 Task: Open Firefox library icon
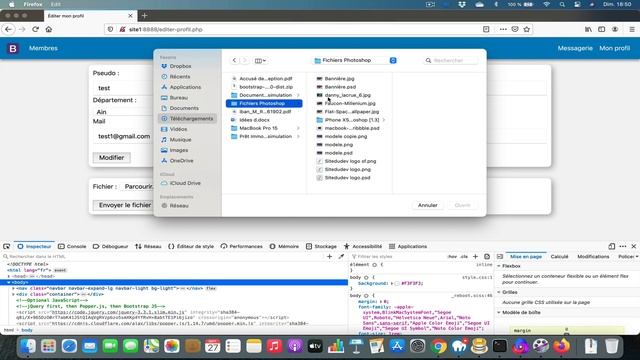point(588,29)
